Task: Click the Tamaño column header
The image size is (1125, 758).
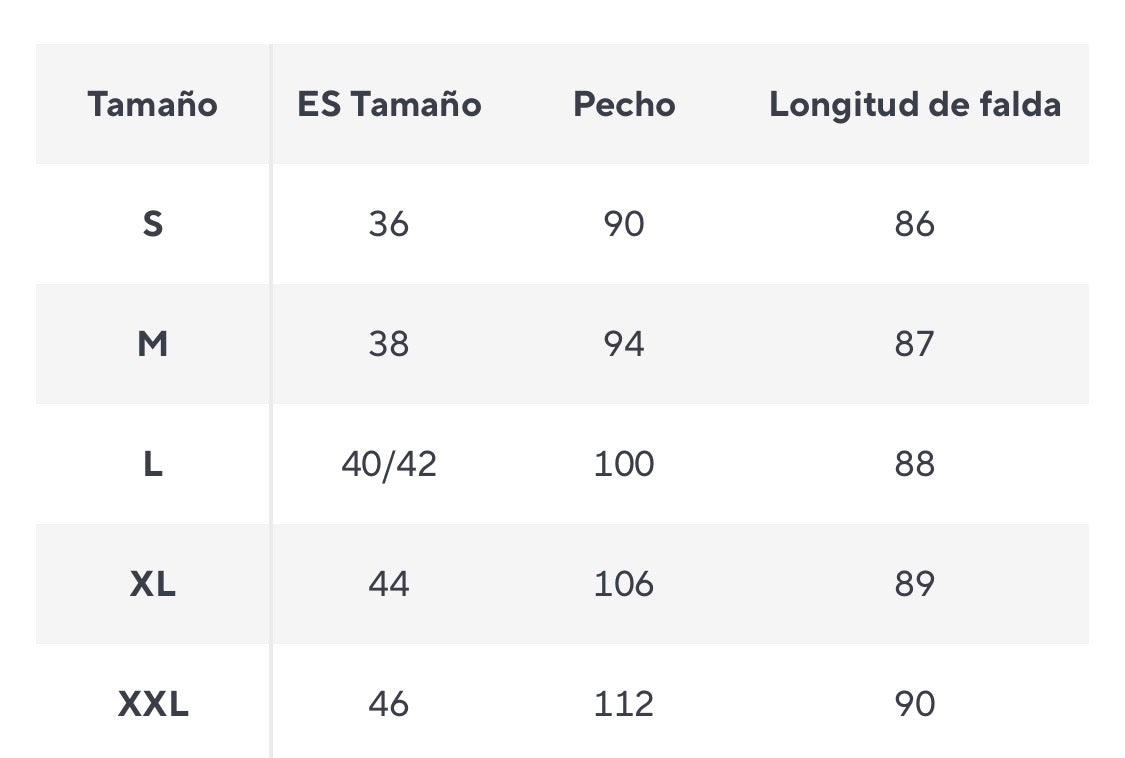Action: 152,104
